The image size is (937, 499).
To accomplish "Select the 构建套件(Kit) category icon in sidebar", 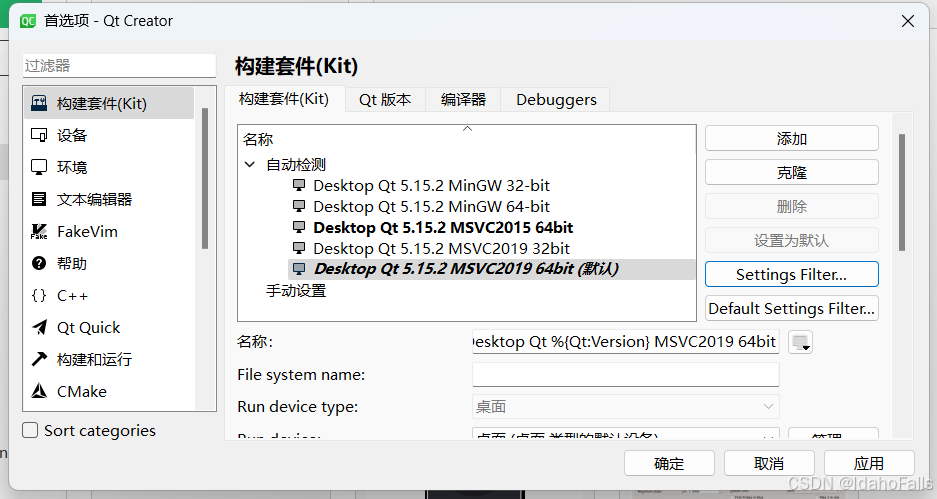I will pyautogui.click(x=39, y=103).
